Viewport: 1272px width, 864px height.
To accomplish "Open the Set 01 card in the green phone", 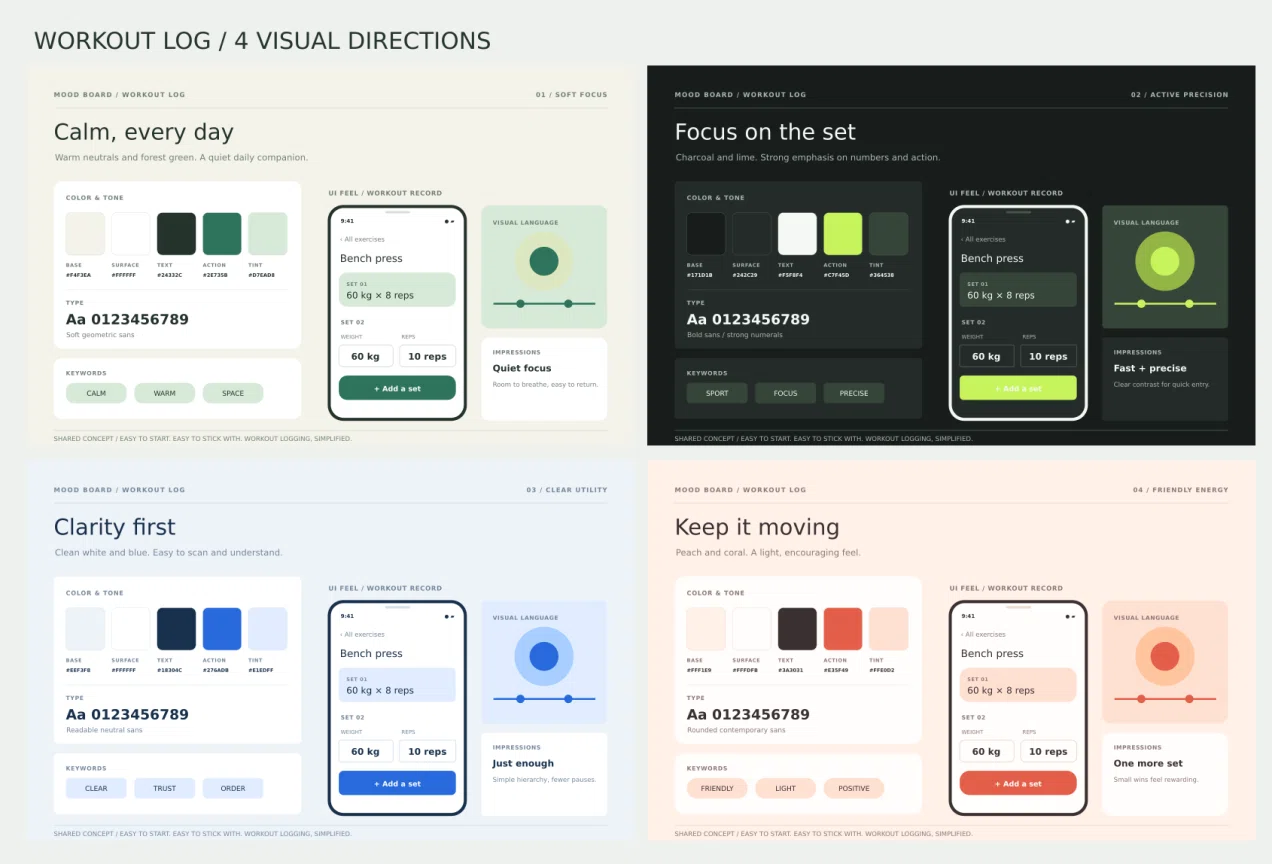I will click(x=397, y=290).
